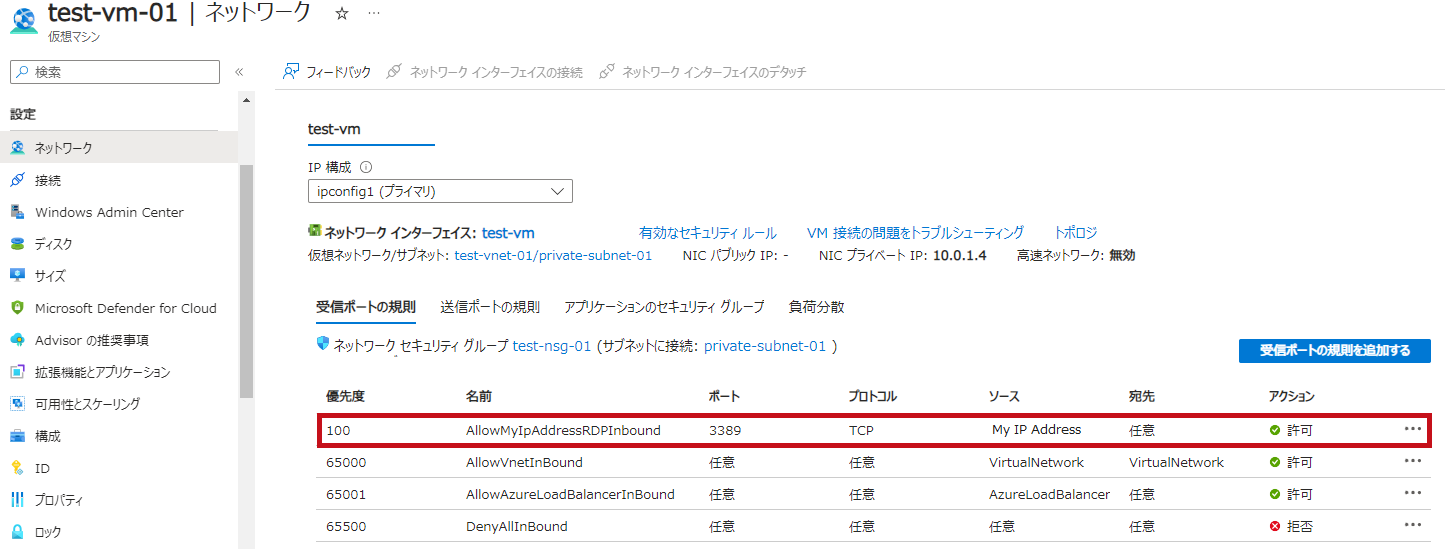
Task: Click the 可用性とスケーリング icon
Action: click(17, 404)
